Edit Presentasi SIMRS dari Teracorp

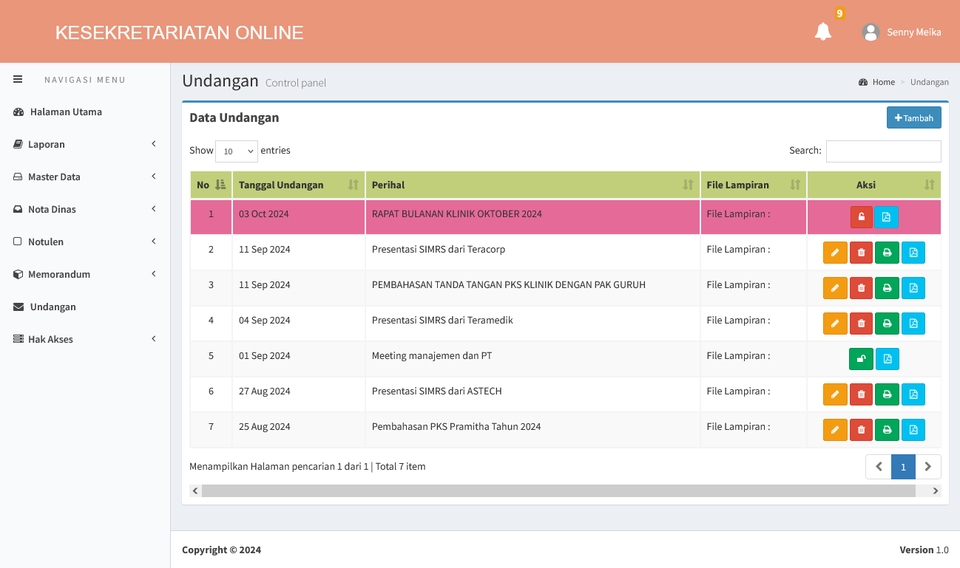click(834, 252)
